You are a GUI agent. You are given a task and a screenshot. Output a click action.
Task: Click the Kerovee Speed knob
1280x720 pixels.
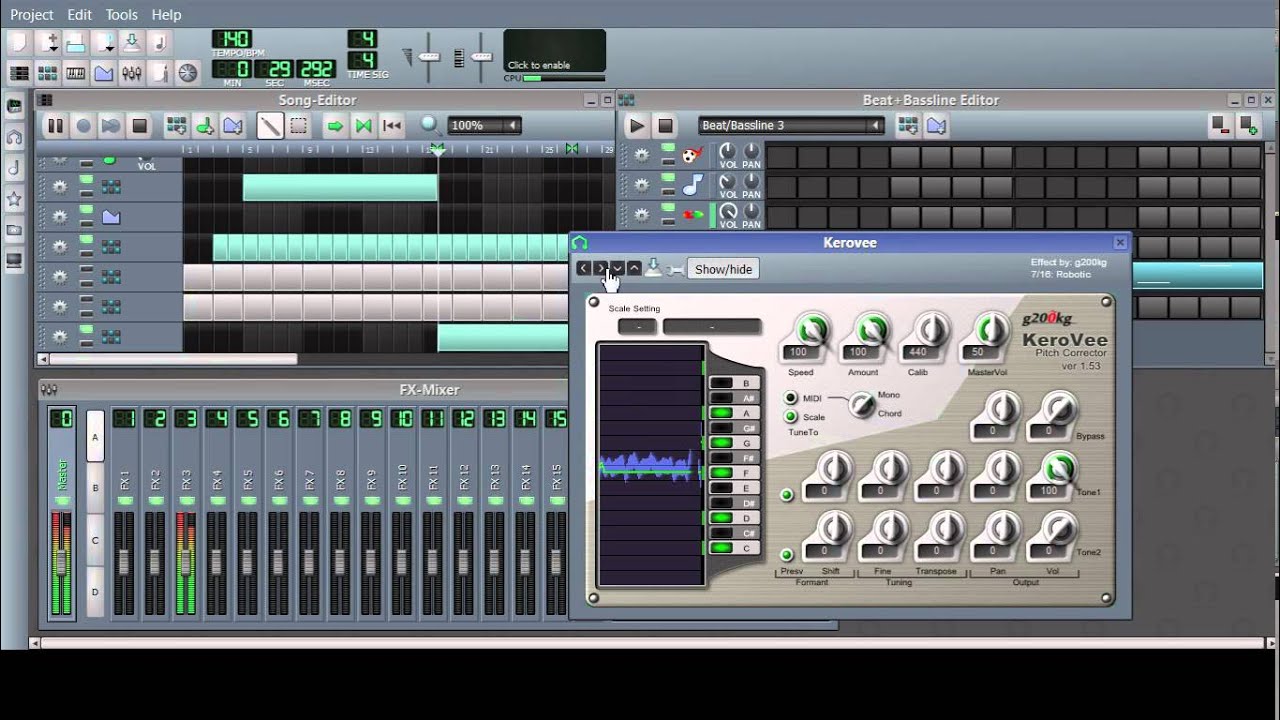click(811, 331)
